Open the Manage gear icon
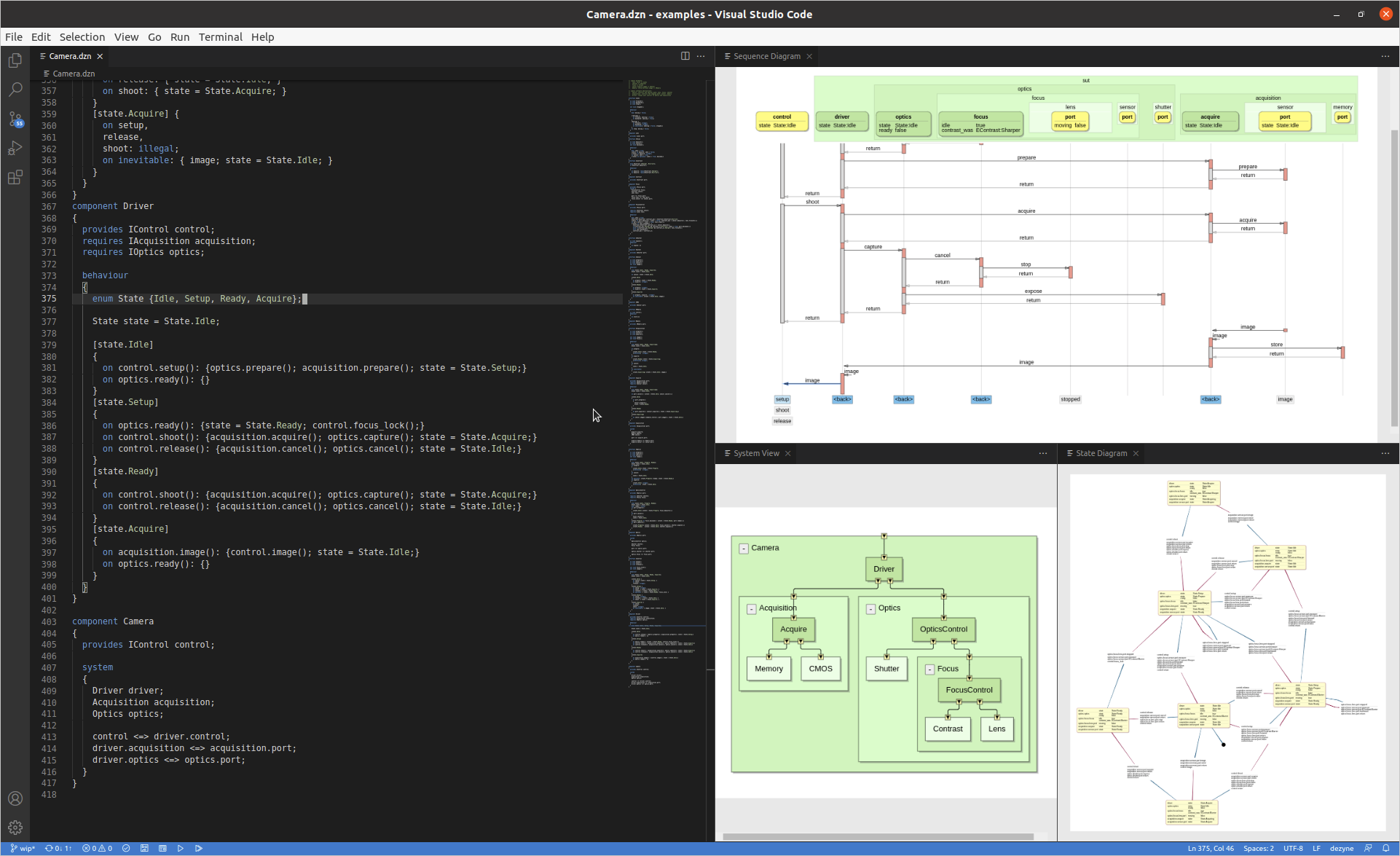 click(15, 828)
